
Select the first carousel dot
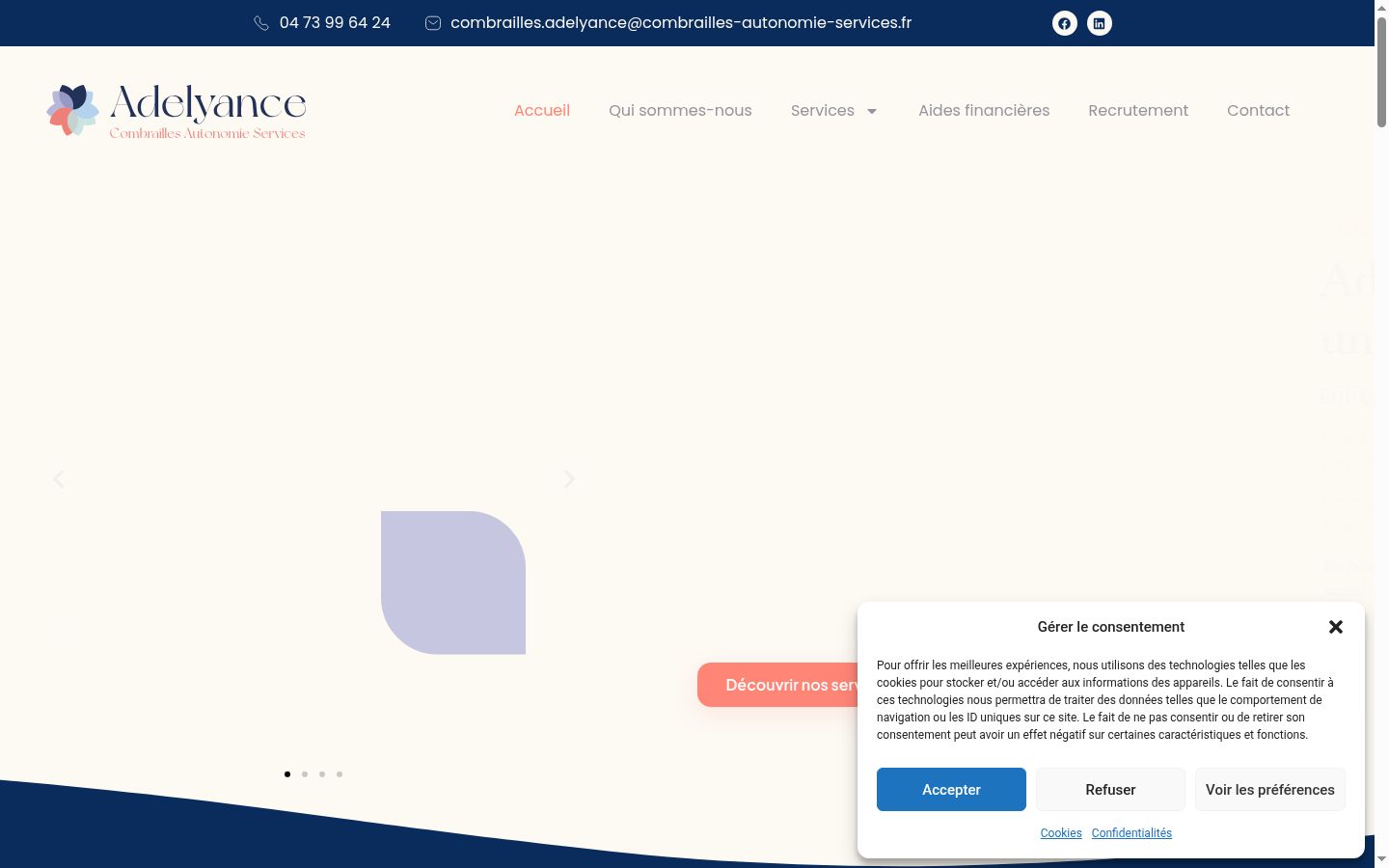point(287,774)
